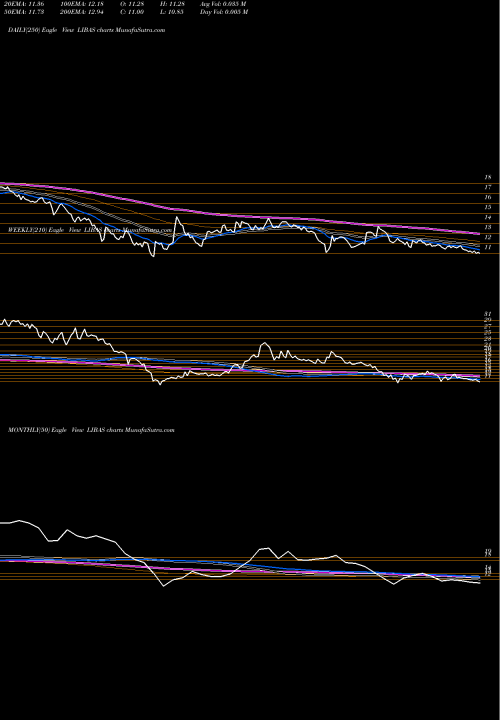The width and height of the screenshot is (500, 720).
Task: Click price label 16 on daily axis
Action: 488,197
